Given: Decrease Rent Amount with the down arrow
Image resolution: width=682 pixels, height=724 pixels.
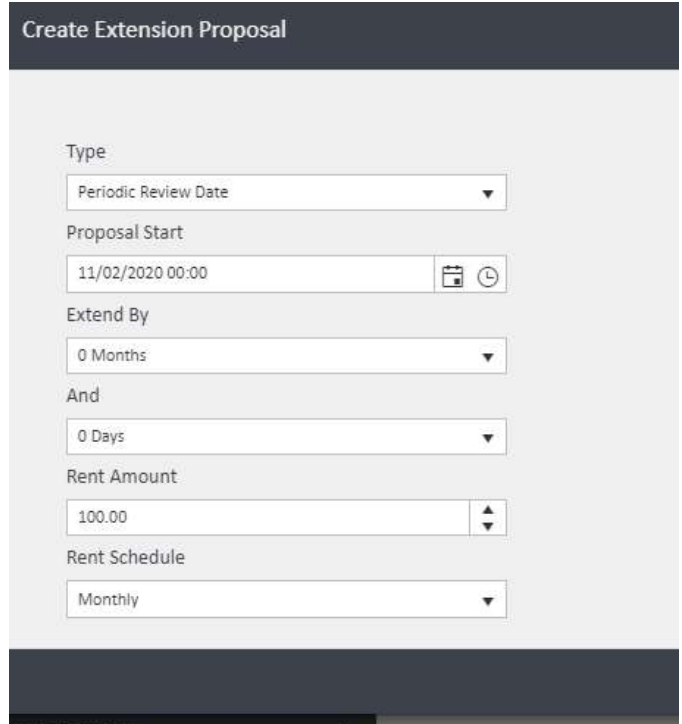Looking at the screenshot, I should (x=488, y=525).
